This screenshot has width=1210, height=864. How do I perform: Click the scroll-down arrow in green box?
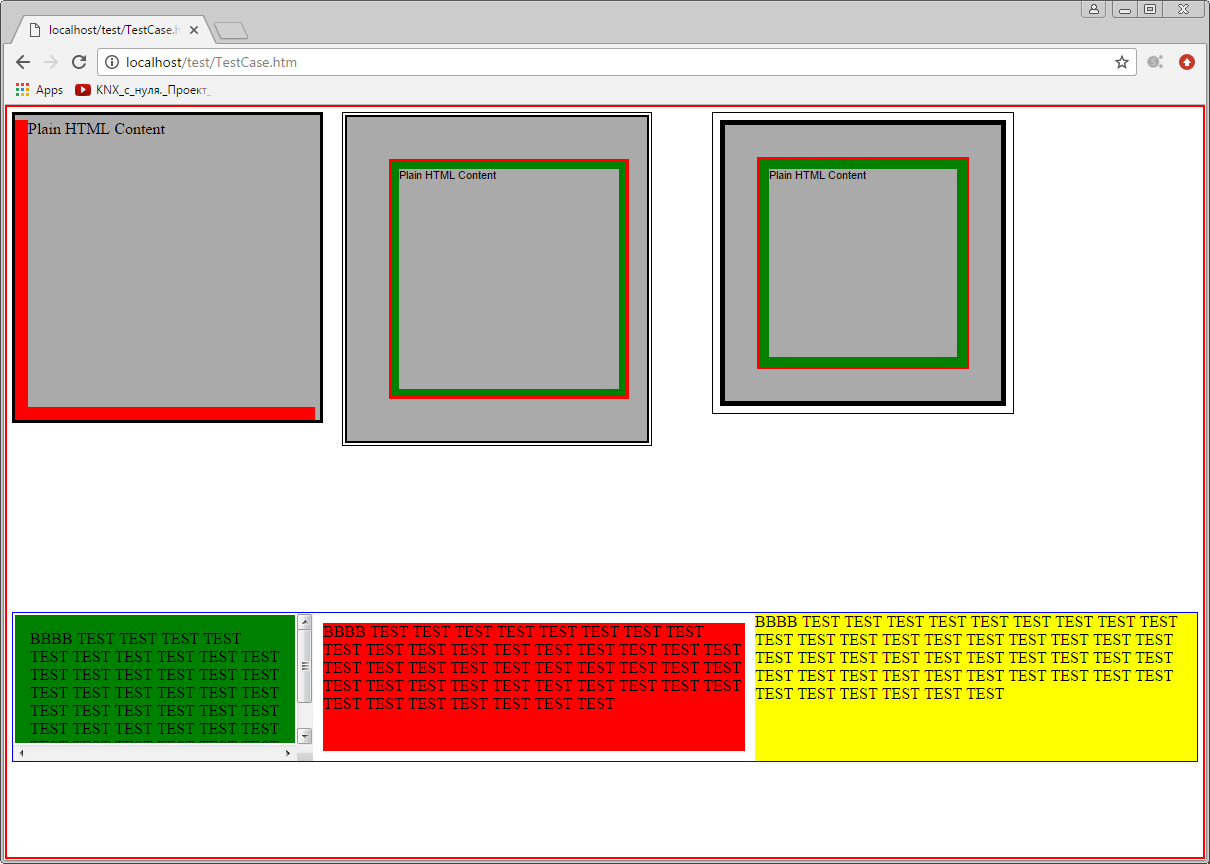coord(305,736)
